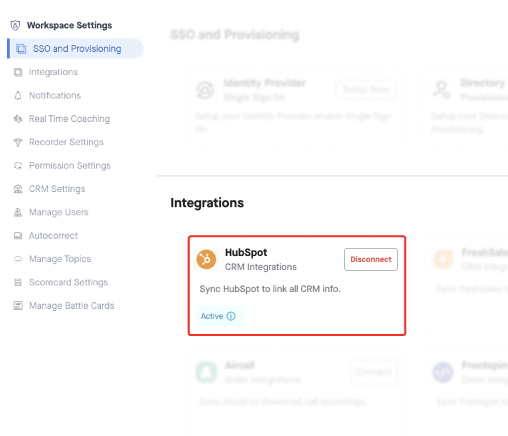Disconnect the HubSpot integration
This screenshot has width=508, height=436.
coord(371,259)
